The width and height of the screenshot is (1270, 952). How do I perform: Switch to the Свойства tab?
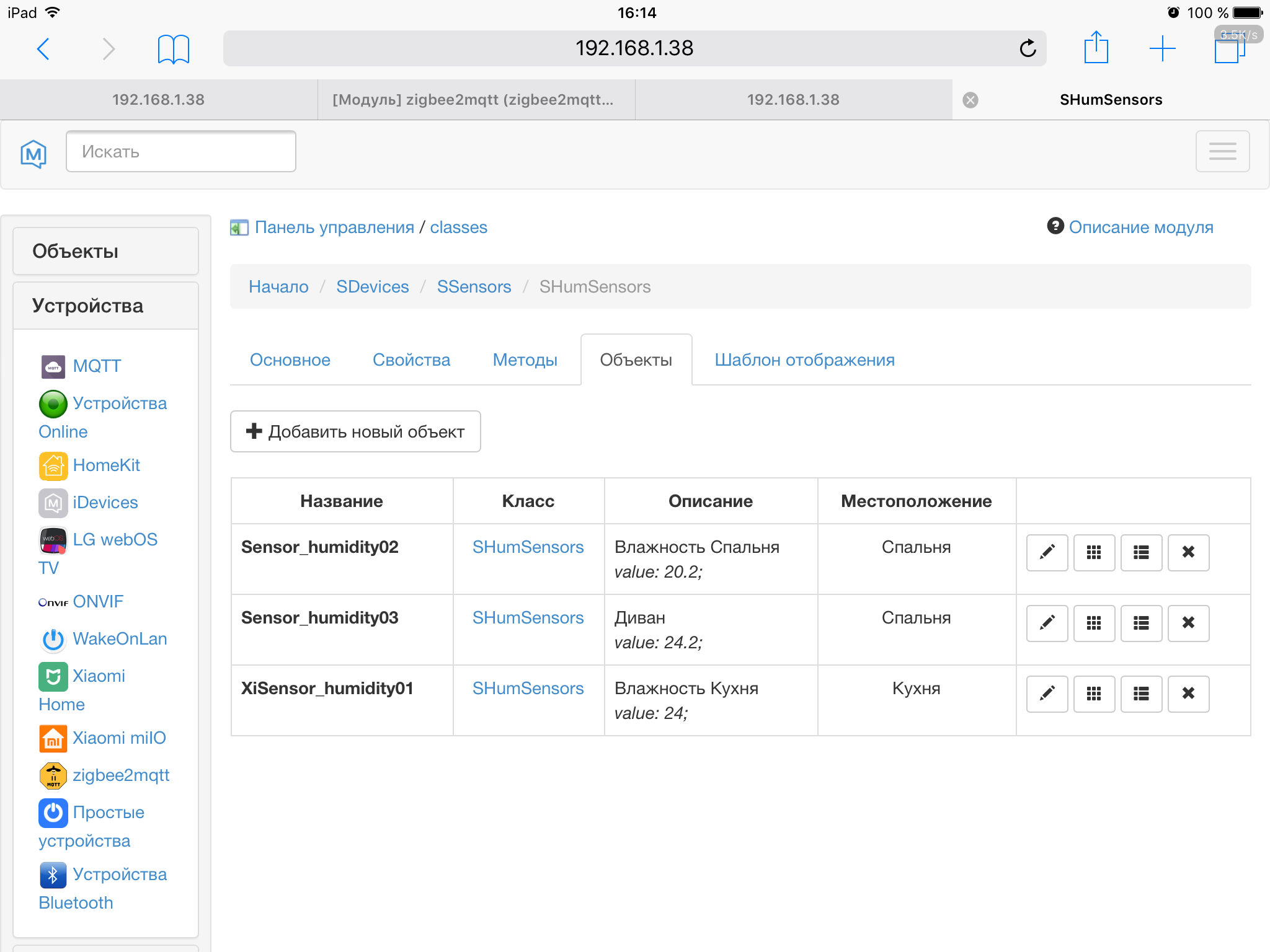coord(411,360)
